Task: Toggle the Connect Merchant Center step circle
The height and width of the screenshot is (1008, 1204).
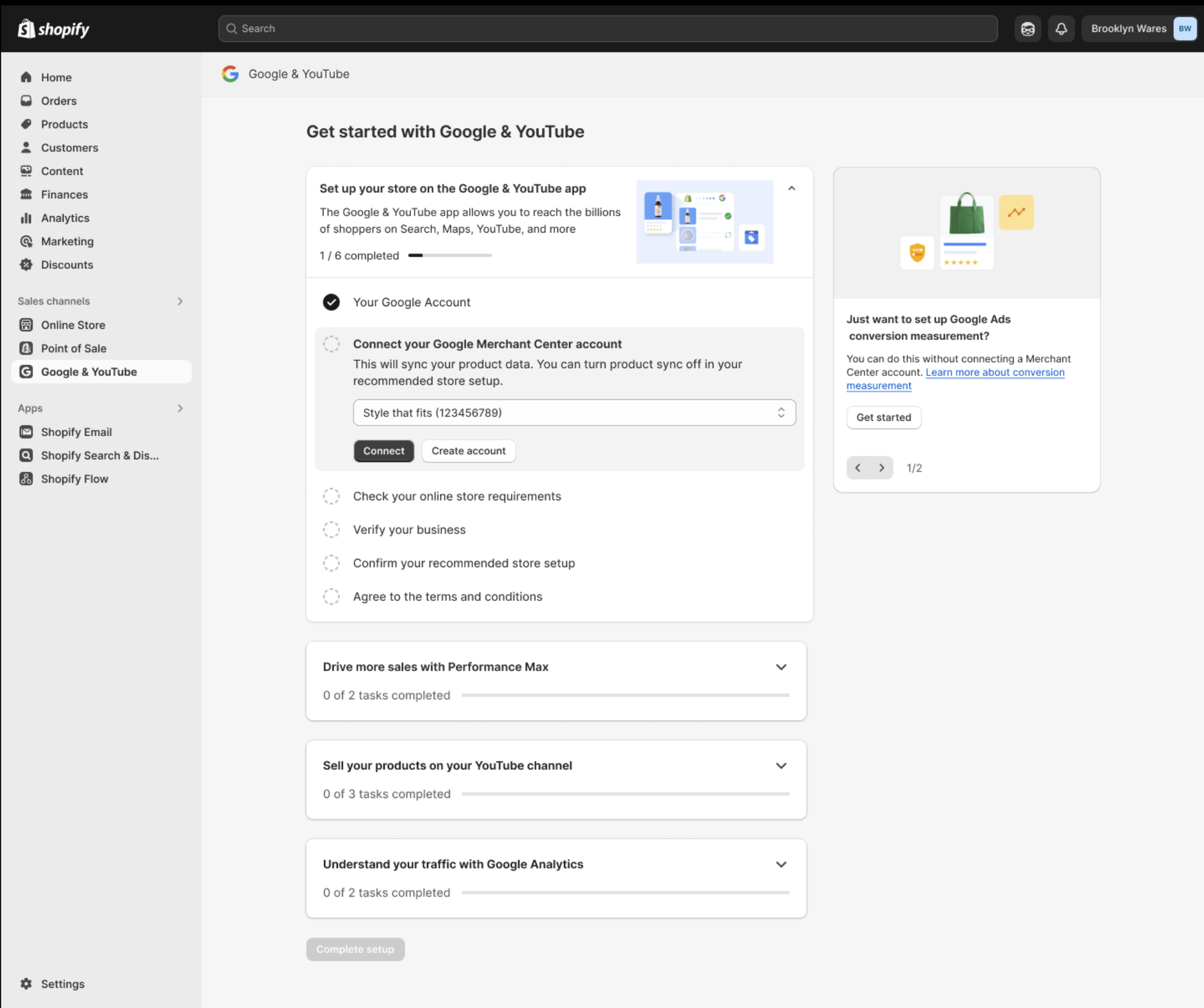Action: (331, 344)
